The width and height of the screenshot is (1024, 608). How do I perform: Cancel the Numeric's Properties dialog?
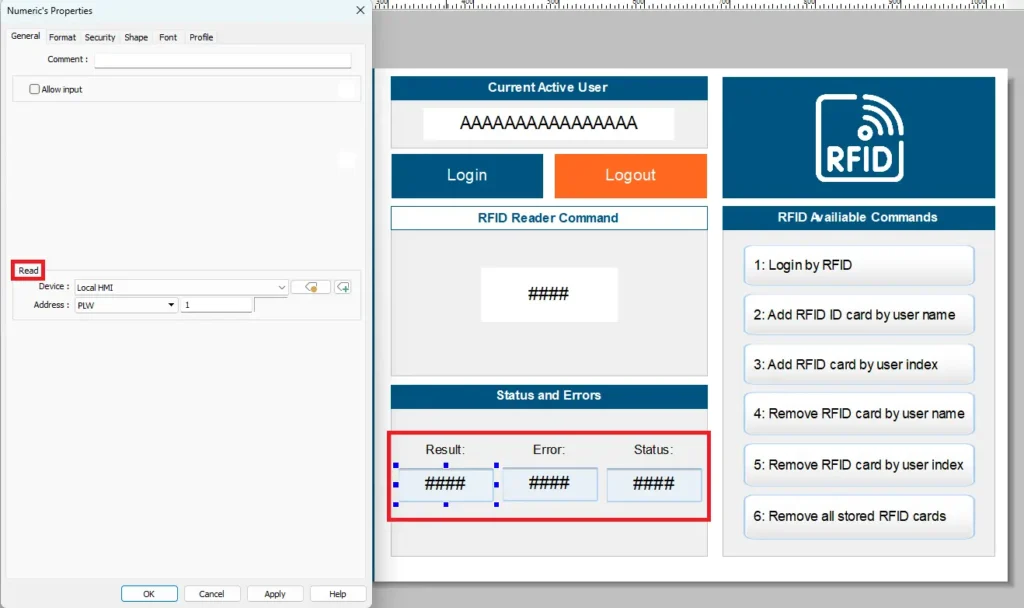pyautogui.click(x=212, y=593)
